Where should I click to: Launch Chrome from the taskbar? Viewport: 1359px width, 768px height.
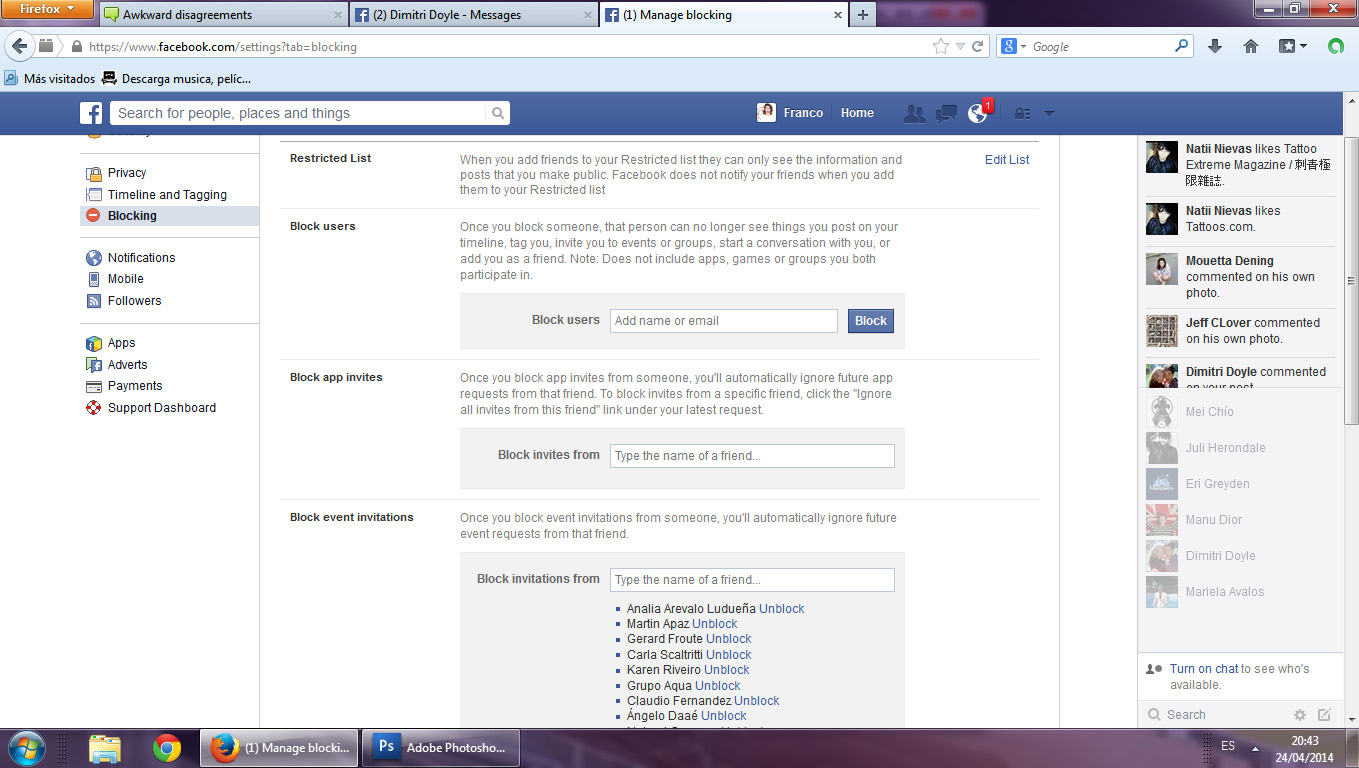click(167, 748)
